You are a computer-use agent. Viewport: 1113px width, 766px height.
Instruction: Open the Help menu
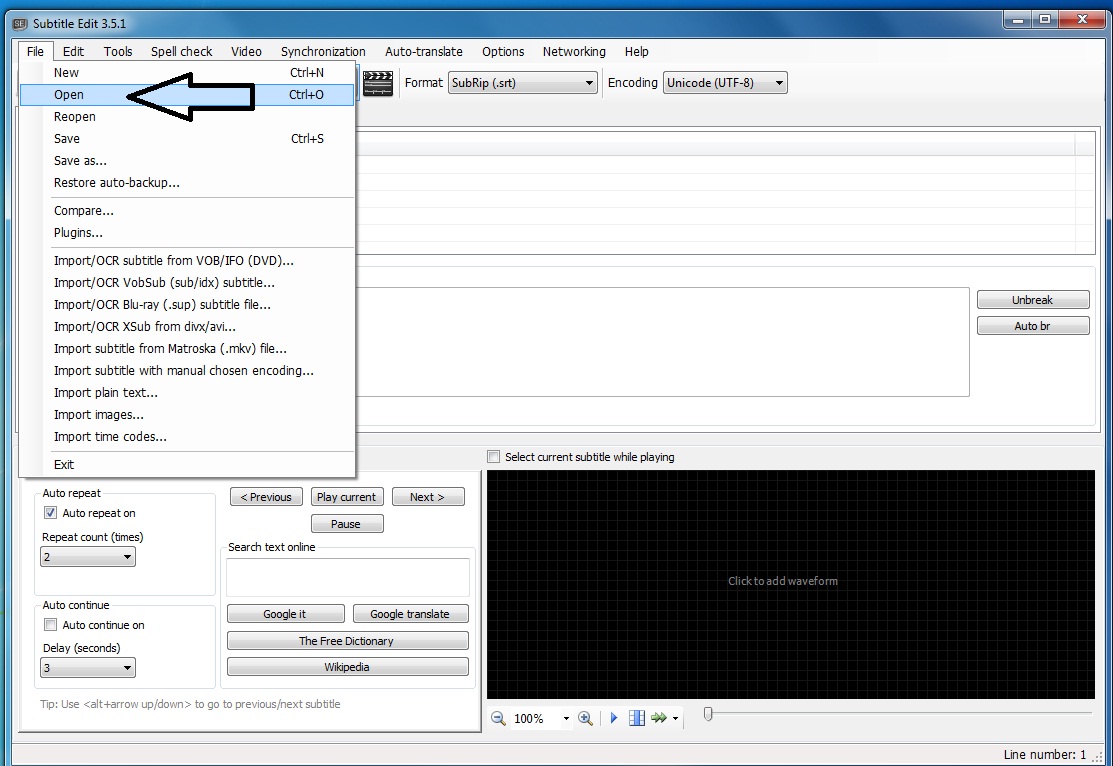coord(637,51)
